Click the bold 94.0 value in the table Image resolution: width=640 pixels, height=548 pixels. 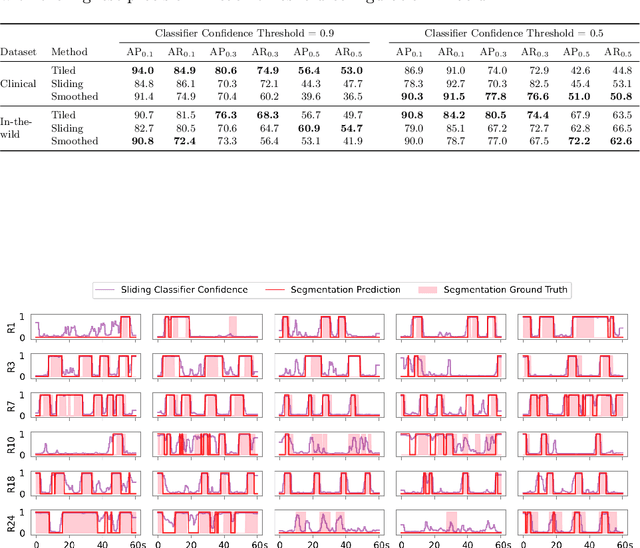click(143, 71)
